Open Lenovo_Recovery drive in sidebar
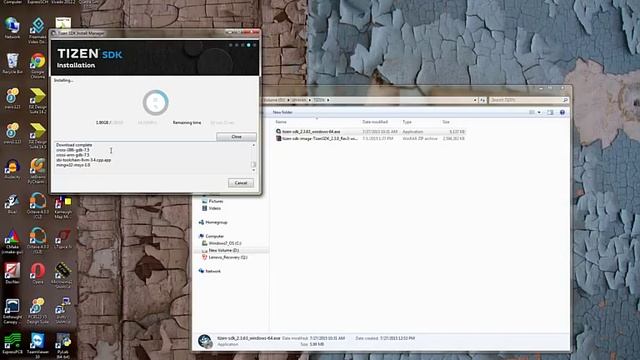This screenshot has width=640, height=360. (224, 258)
